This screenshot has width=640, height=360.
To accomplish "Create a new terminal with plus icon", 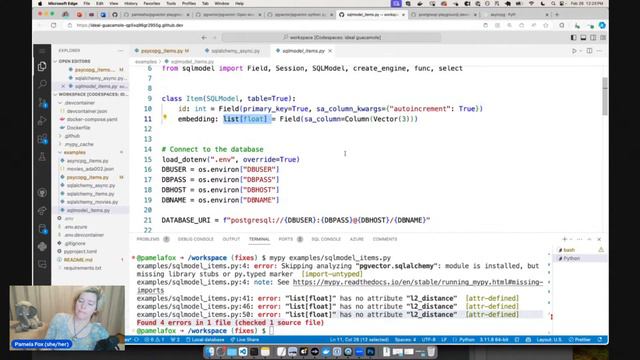I will coord(564,239).
